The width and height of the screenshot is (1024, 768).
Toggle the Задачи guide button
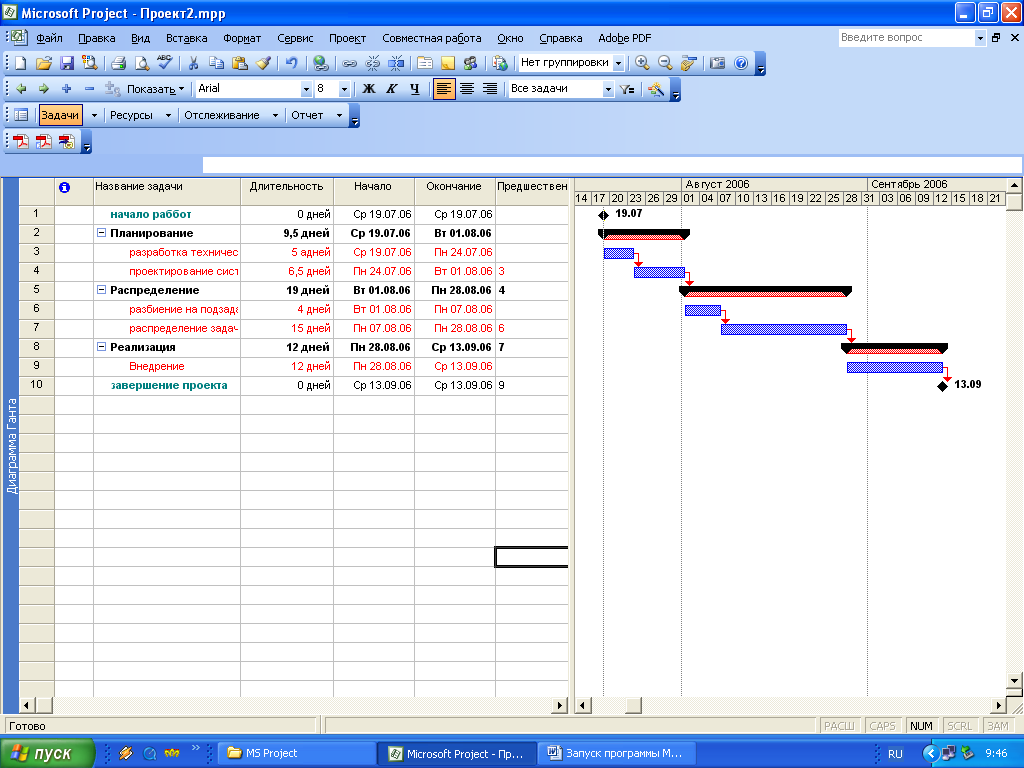tap(60, 115)
